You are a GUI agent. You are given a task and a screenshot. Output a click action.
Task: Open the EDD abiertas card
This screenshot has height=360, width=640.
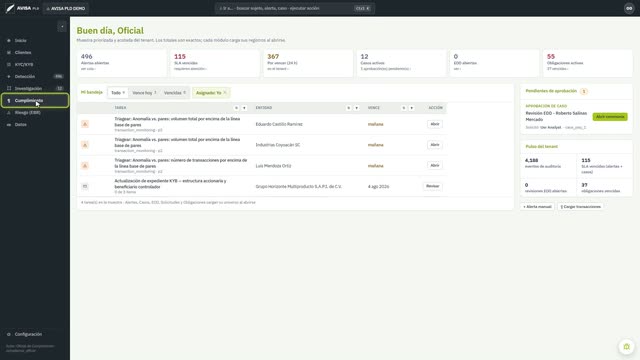(x=494, y=63)
